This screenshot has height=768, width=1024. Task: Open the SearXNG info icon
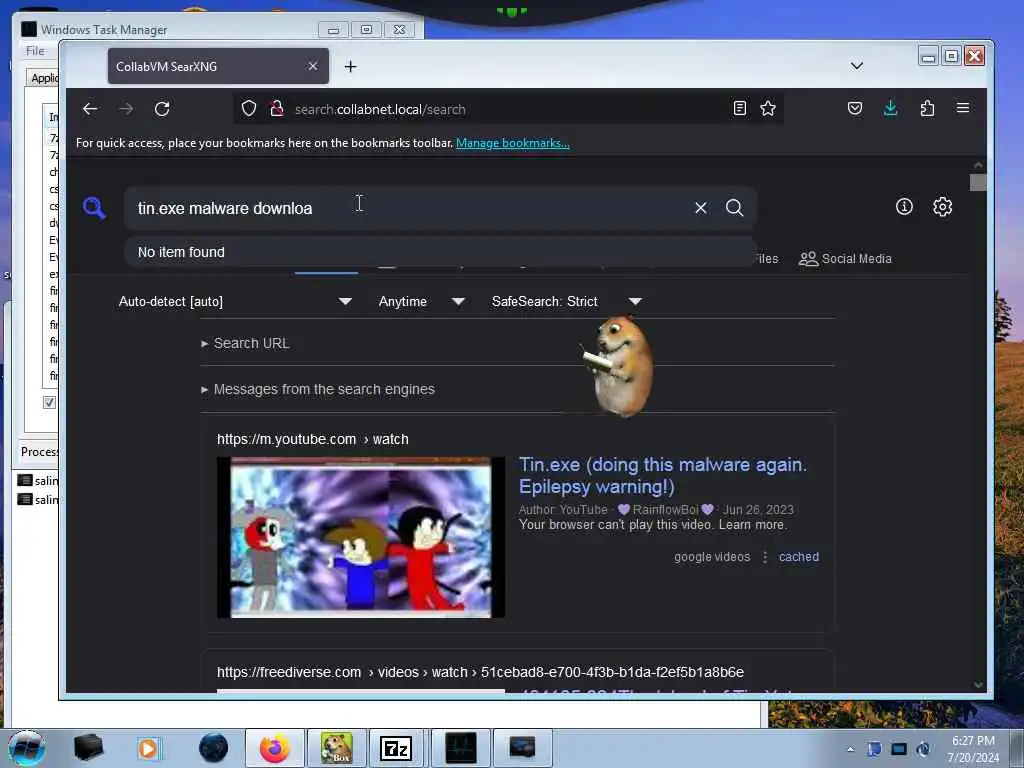point(904,207)
